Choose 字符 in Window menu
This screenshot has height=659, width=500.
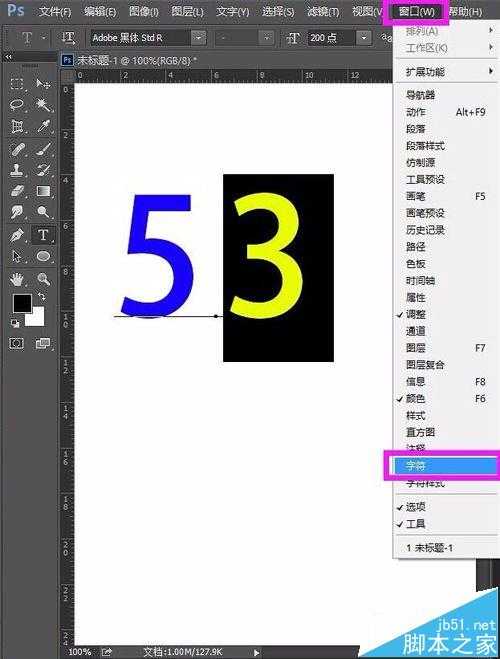445,466
